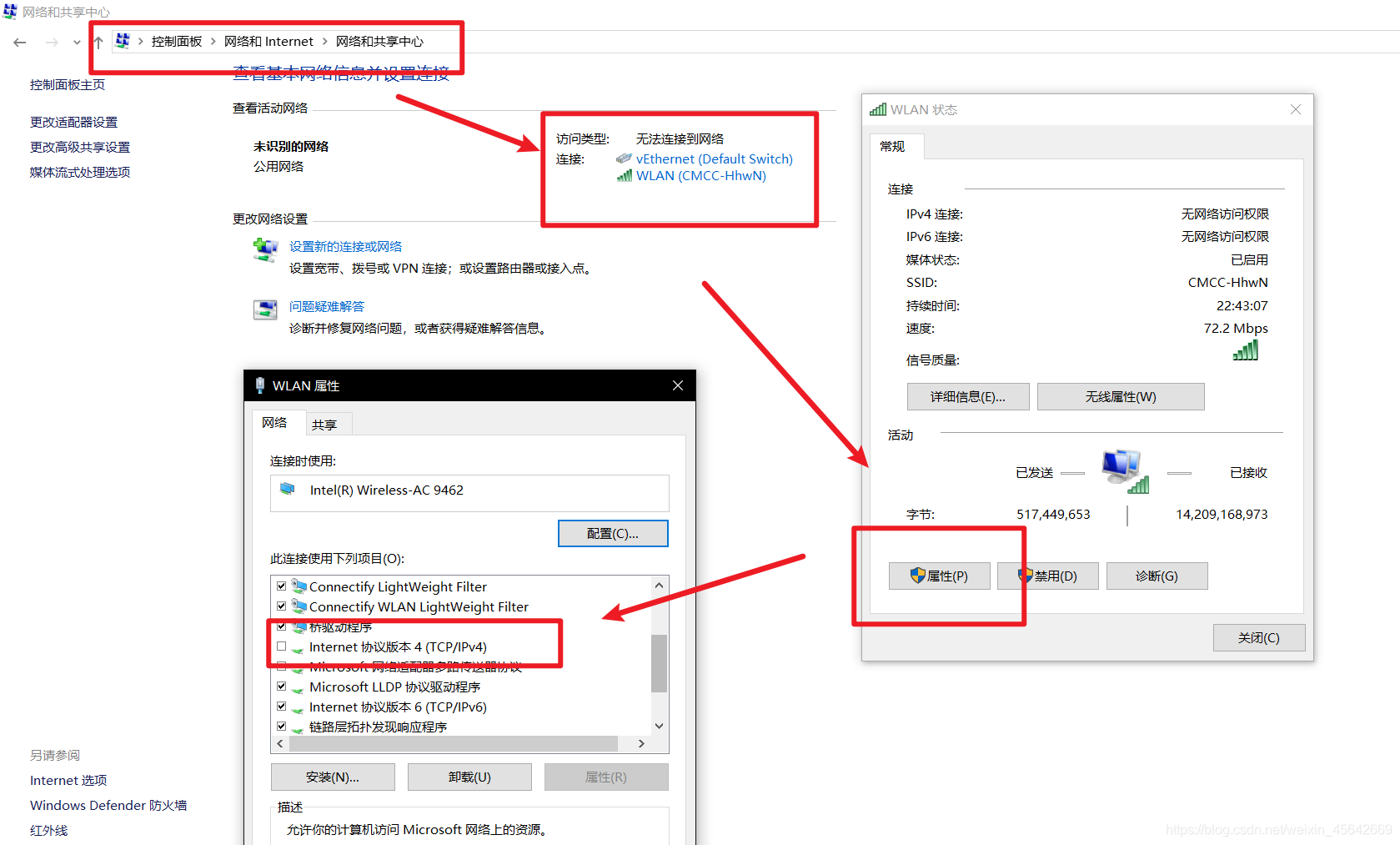Viewport: 1400px width, 845px height.
Task: Click the Control Panel icon in the breadcrumb
Action: point(123,41)
